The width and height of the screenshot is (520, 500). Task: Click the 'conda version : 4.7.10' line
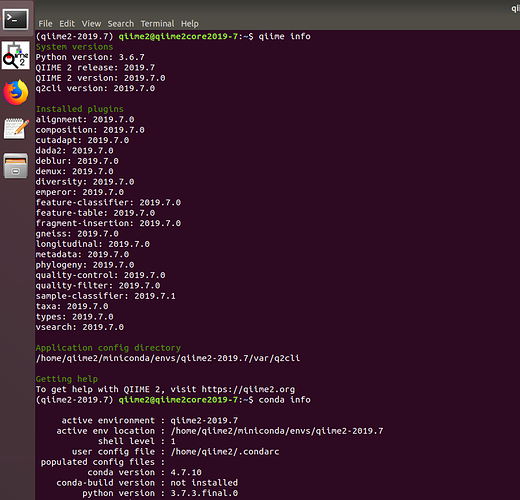[x=145, y=472]
